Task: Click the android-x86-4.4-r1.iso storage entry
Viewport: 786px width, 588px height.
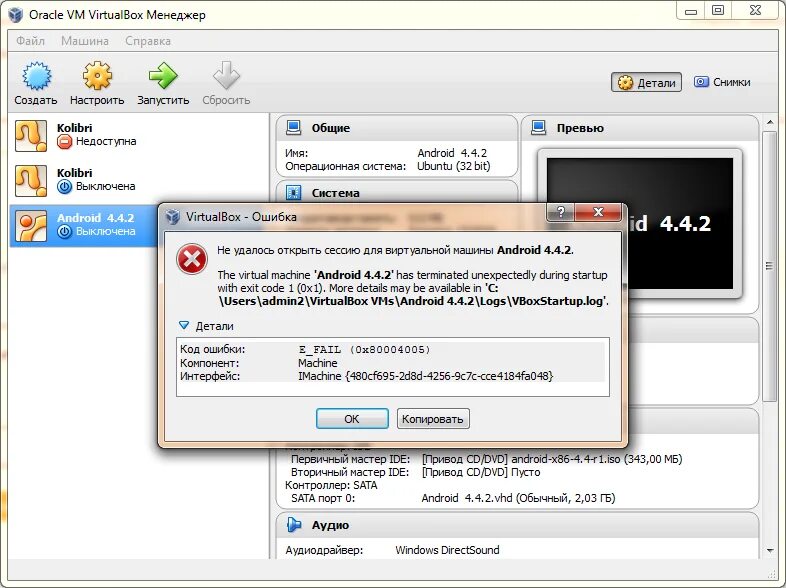Action: (x=552, y=459)
